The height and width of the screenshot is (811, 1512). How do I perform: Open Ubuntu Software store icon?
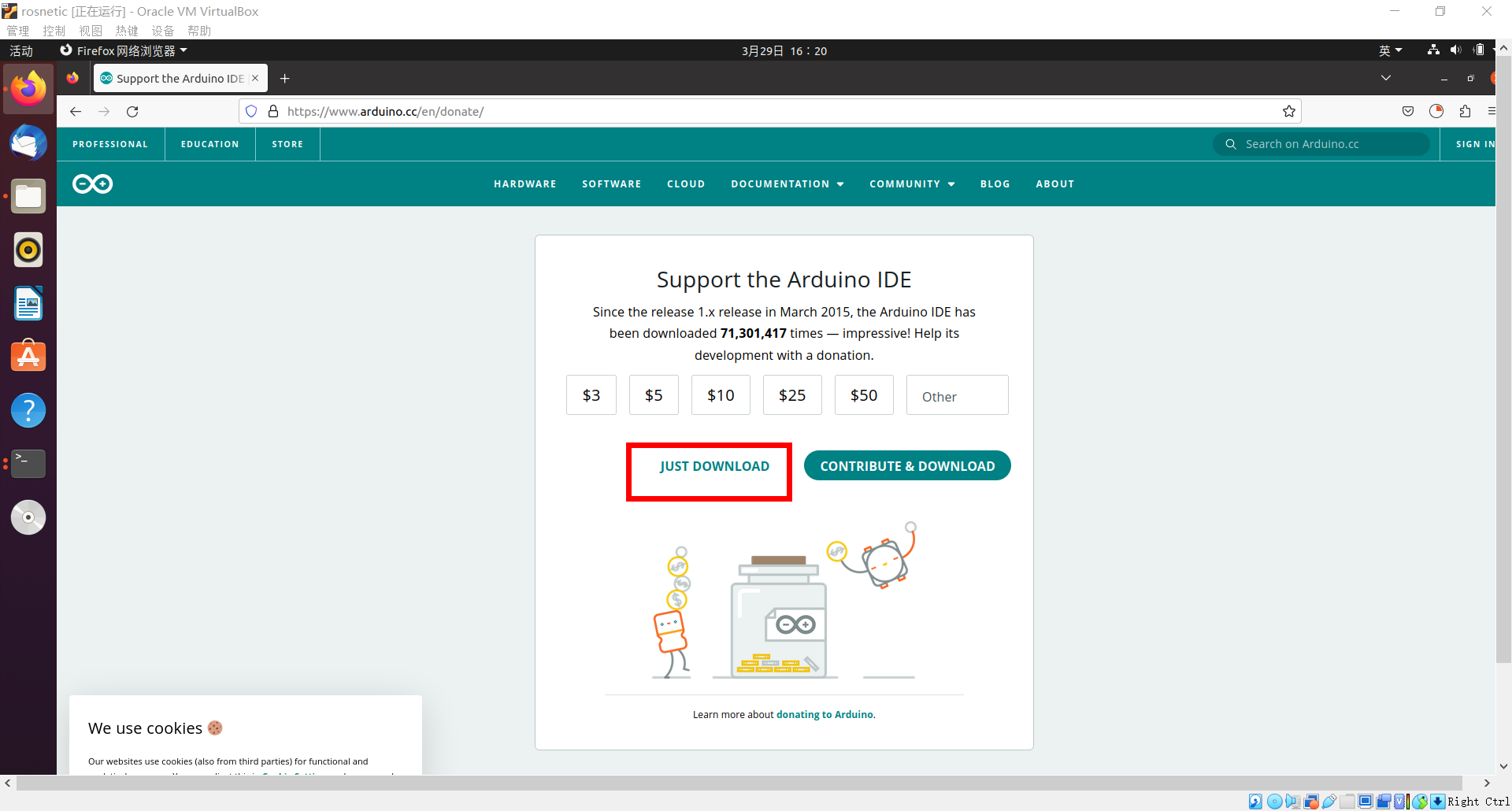(x=28, y=357)
